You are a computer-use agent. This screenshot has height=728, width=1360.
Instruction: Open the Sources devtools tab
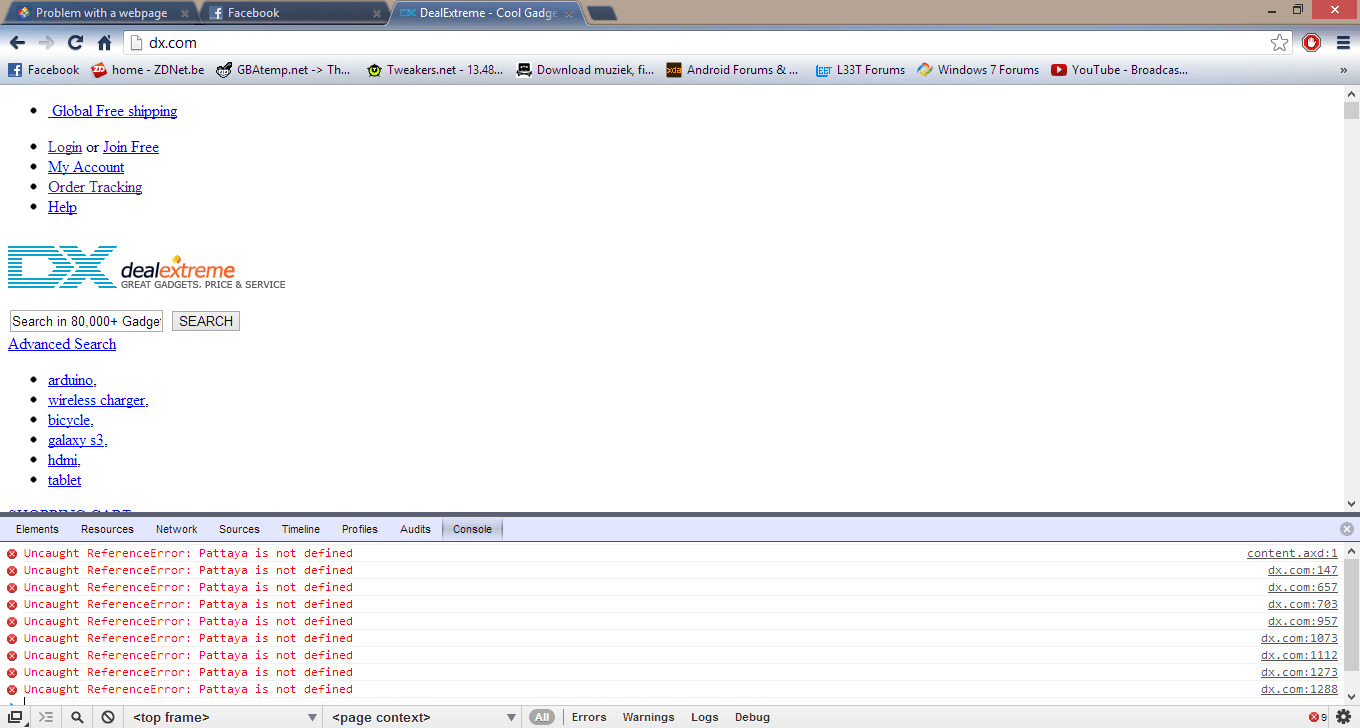[x=239, y=529]
